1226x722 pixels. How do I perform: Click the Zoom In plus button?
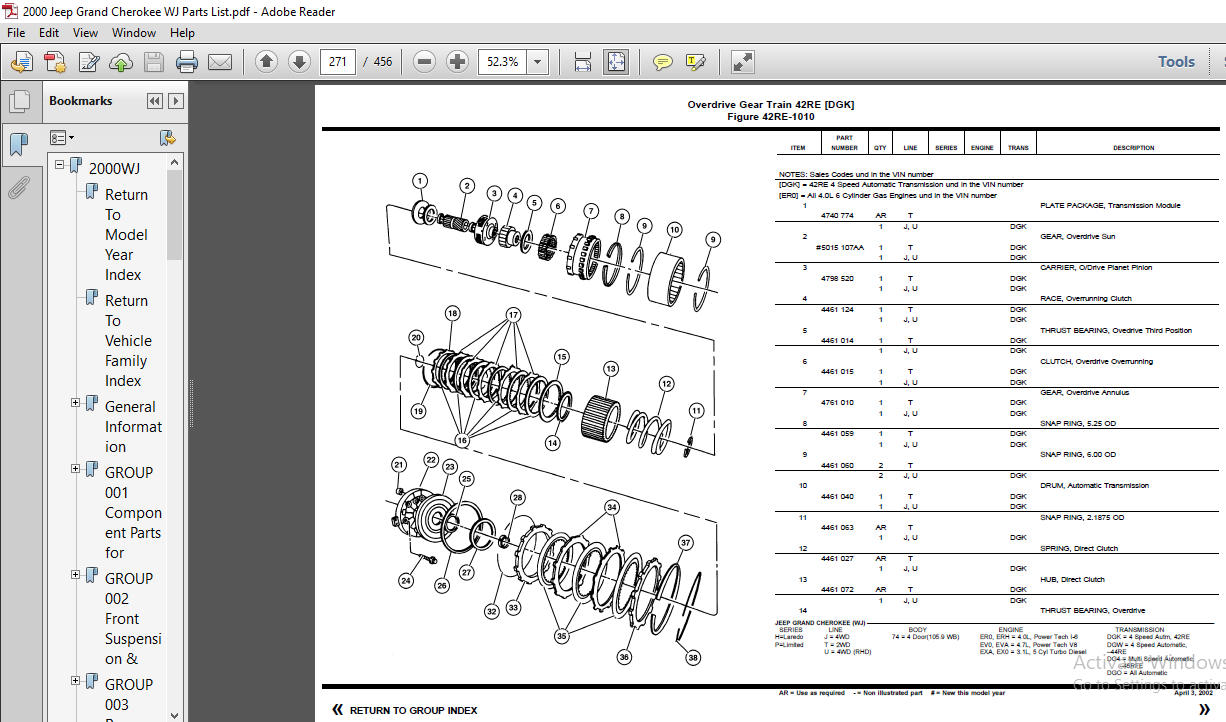[457, 62]
